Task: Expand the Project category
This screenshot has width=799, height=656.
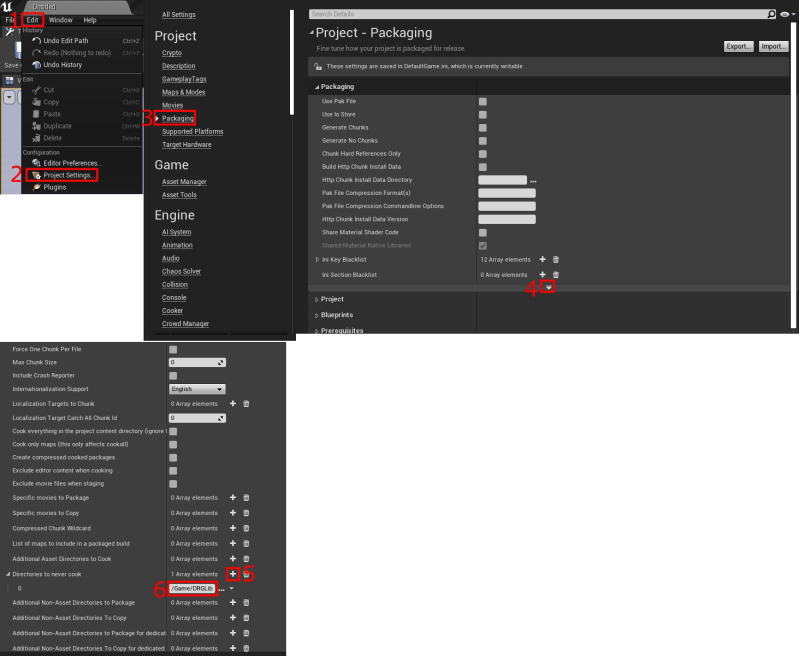Action: pyautogui.click(x=317, y=300)
